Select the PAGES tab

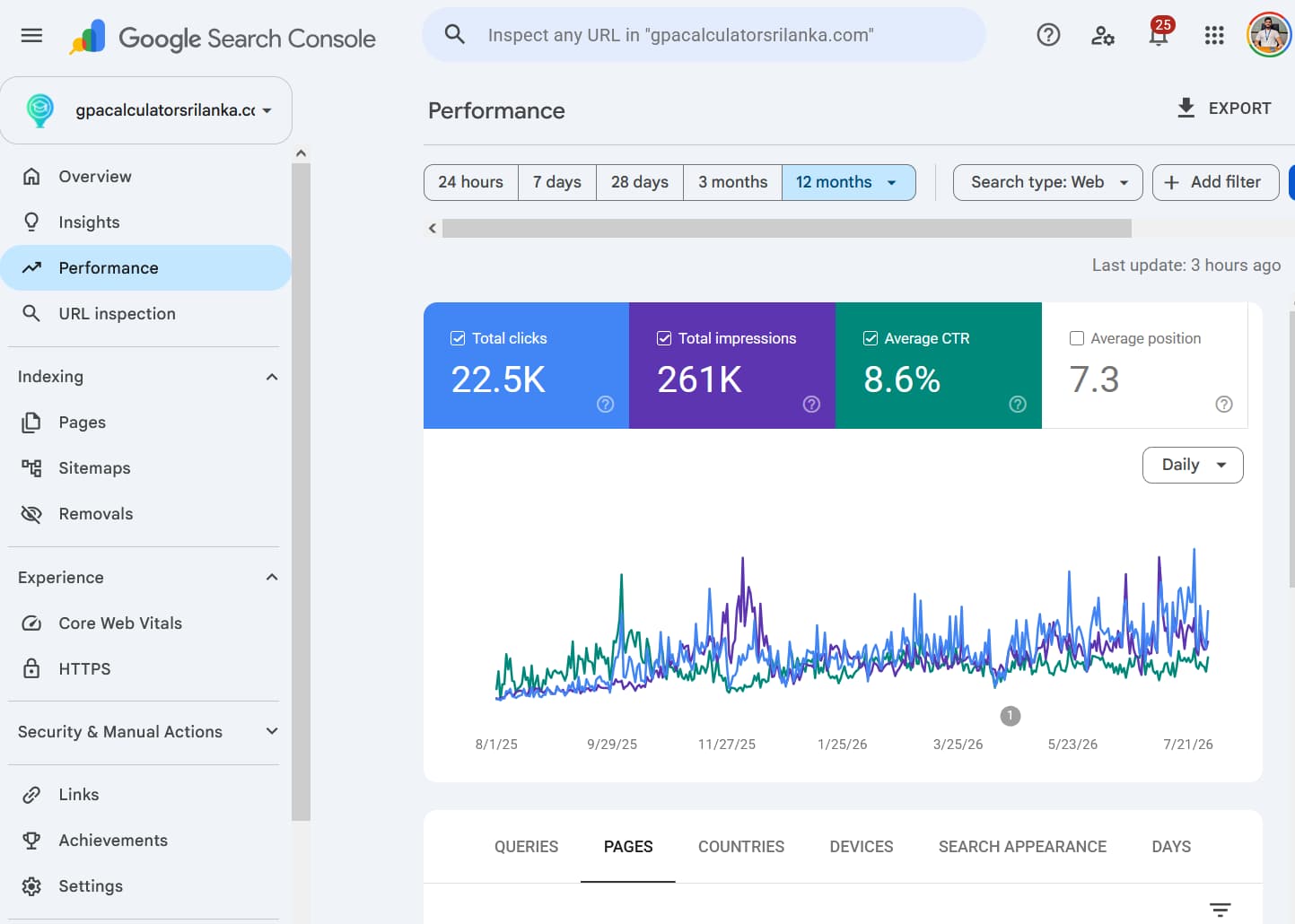coord(628,847)
